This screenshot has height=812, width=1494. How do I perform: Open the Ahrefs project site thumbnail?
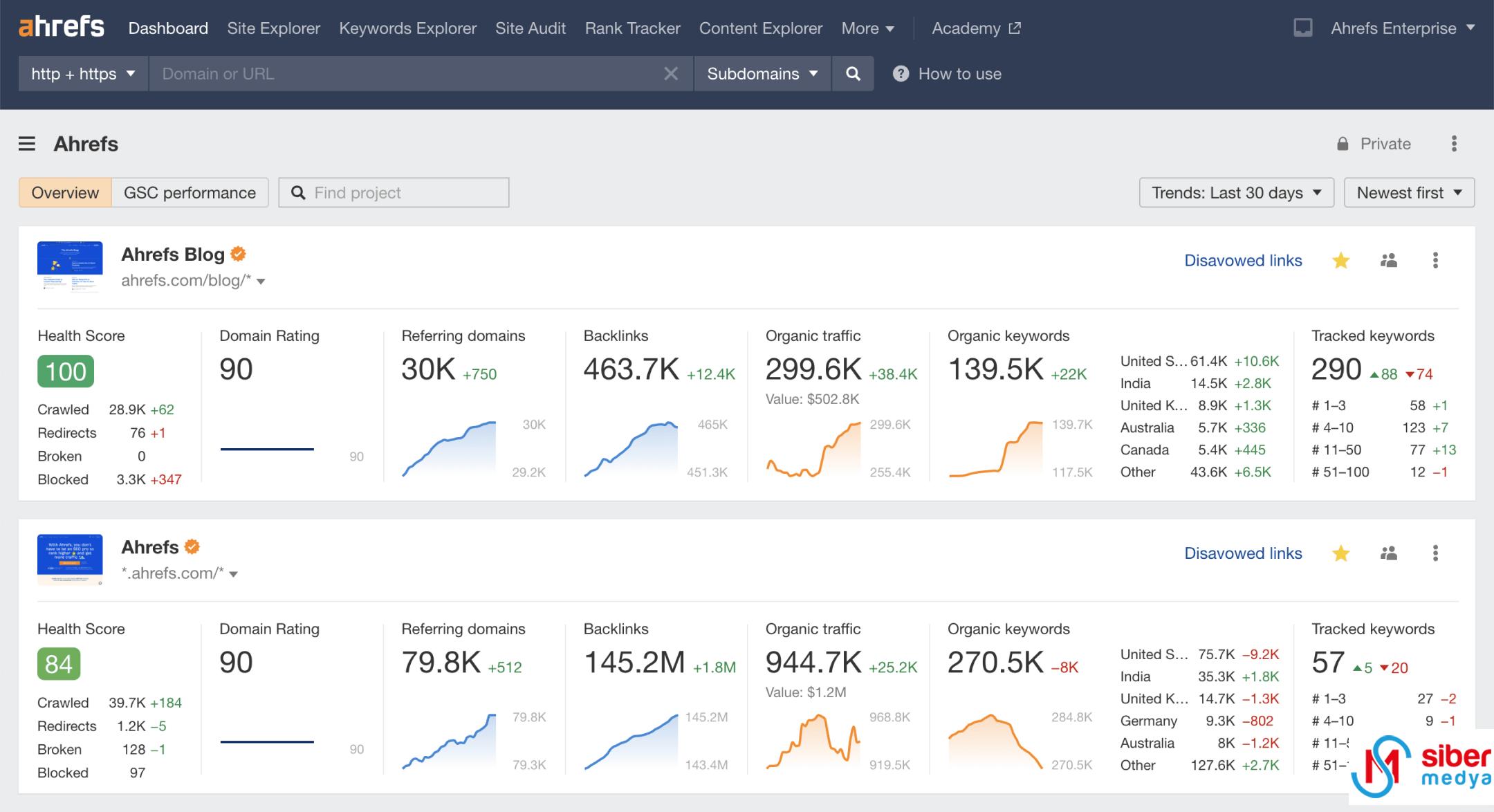tap(70, 560)
